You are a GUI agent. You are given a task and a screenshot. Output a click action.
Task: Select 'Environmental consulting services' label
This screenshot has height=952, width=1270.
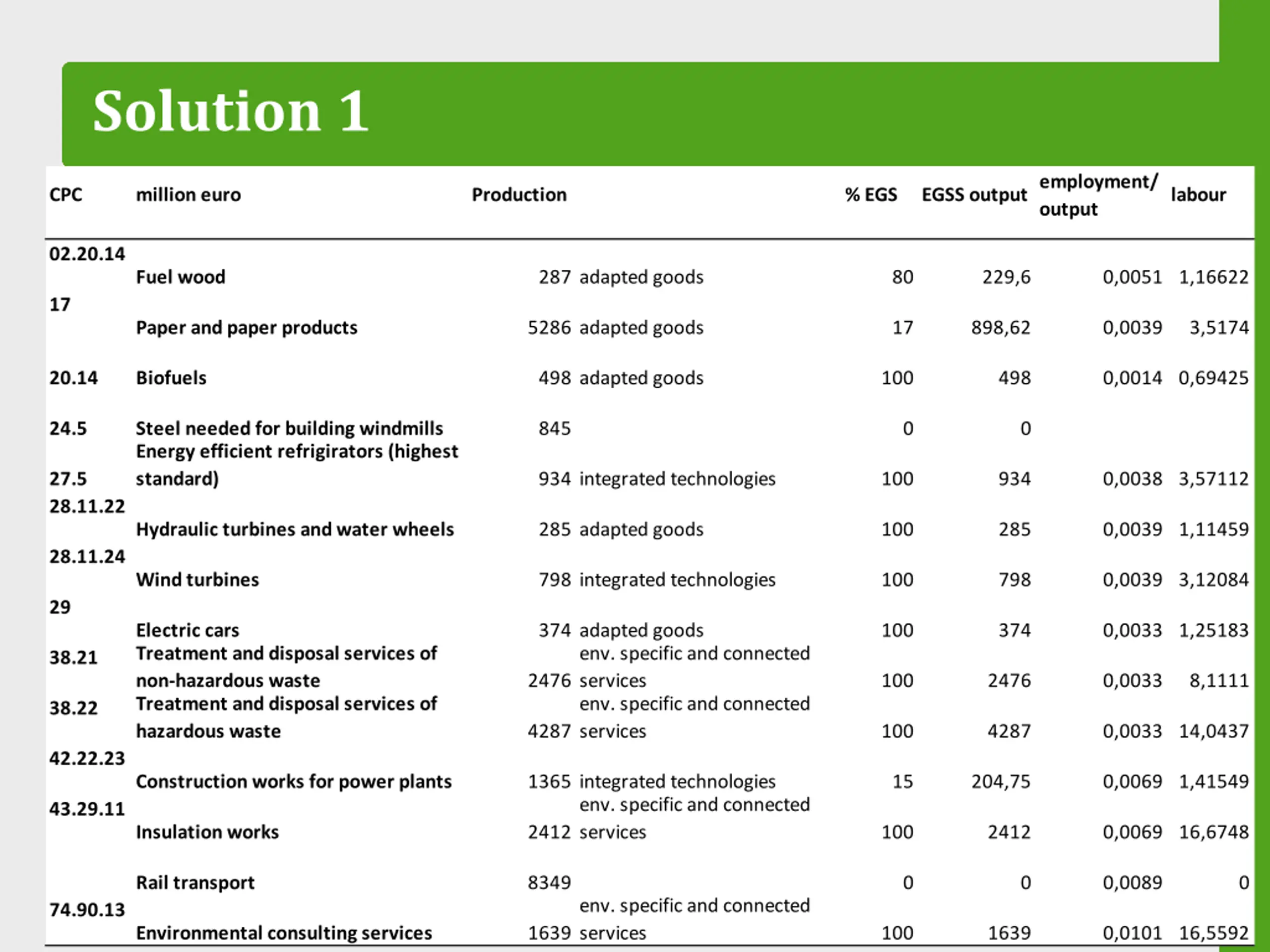pos(284,933)
